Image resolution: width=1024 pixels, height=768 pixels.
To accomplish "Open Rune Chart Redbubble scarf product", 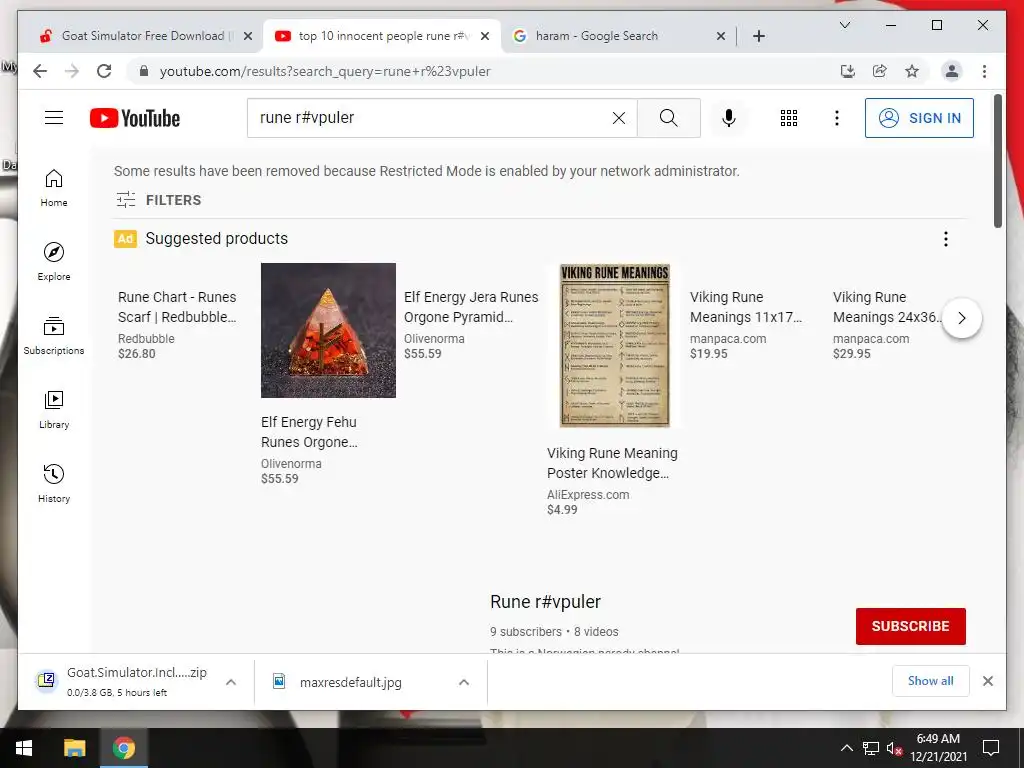I will pos(178,325).
